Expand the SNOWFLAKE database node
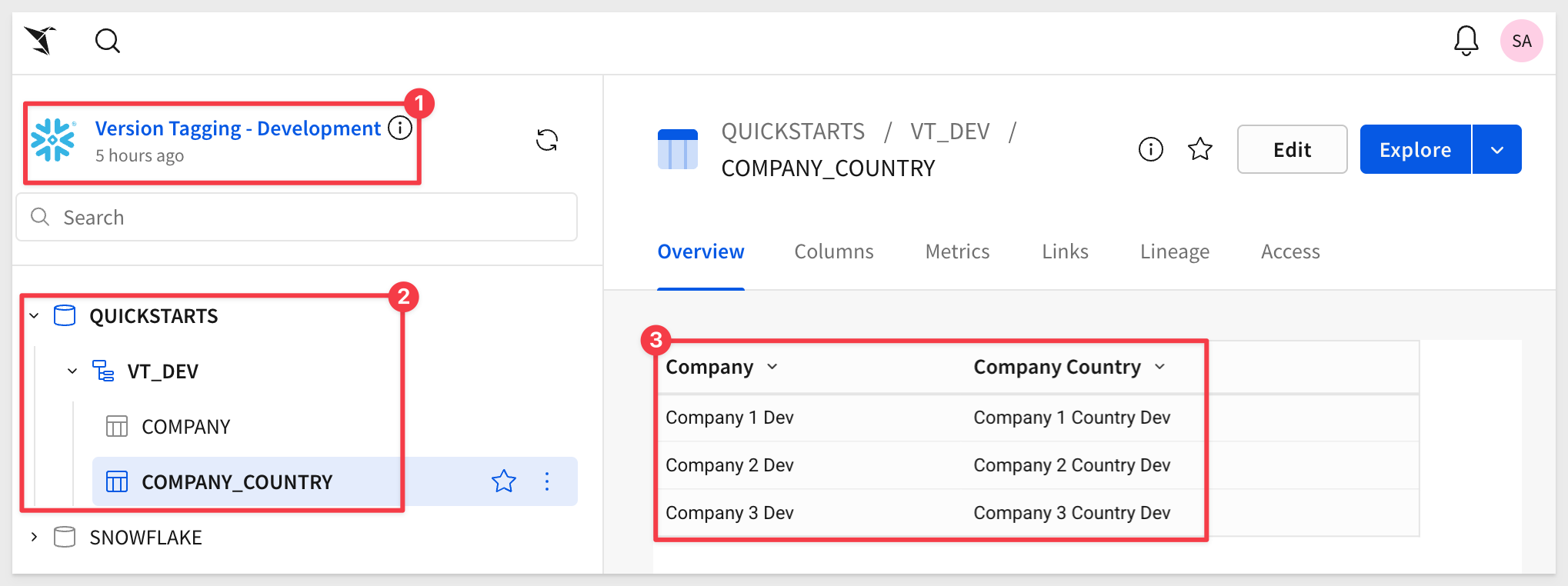 pos(34,537)
